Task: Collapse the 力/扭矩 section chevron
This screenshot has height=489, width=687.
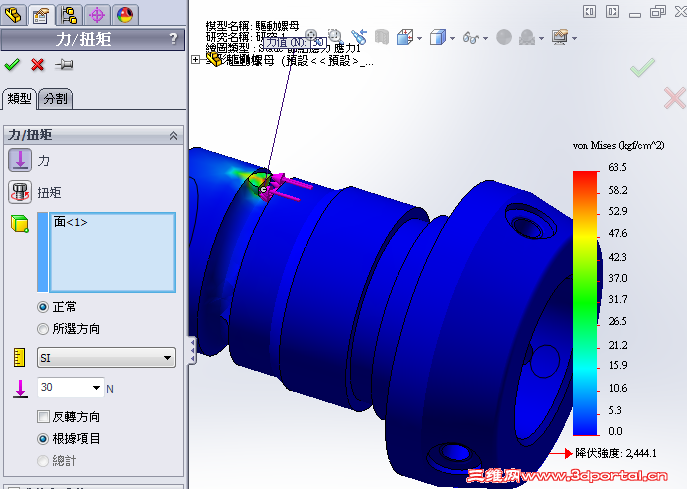Action: 174,136
